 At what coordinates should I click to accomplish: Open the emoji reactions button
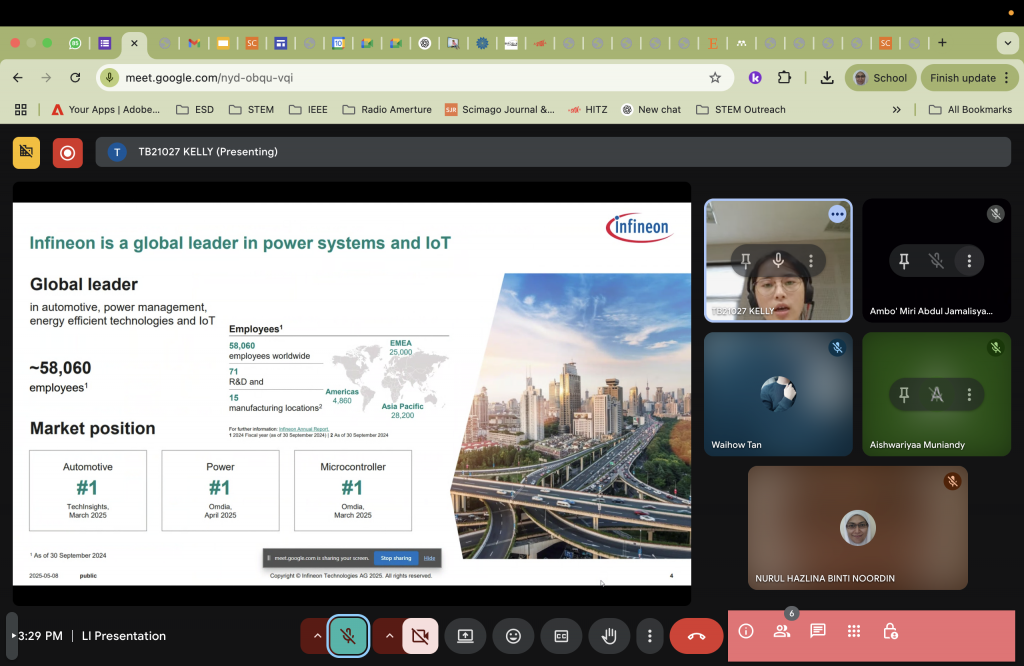[513, 635]
